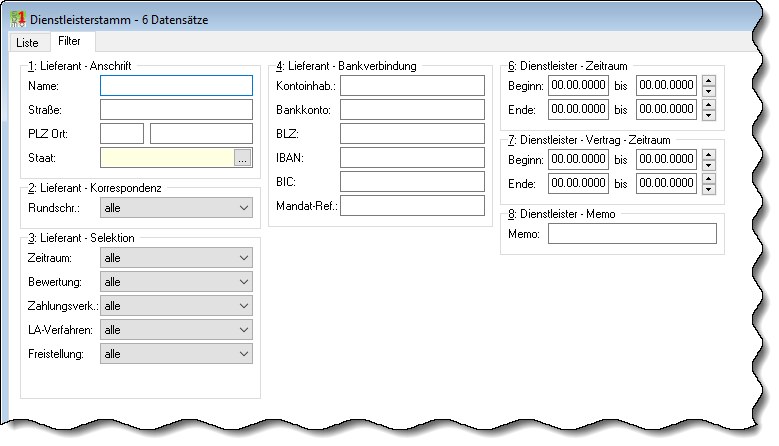This screenshot has height=446, width=779.
Task: Open the Staat lookup ellipsis button
Action: (x=242, y=158)
